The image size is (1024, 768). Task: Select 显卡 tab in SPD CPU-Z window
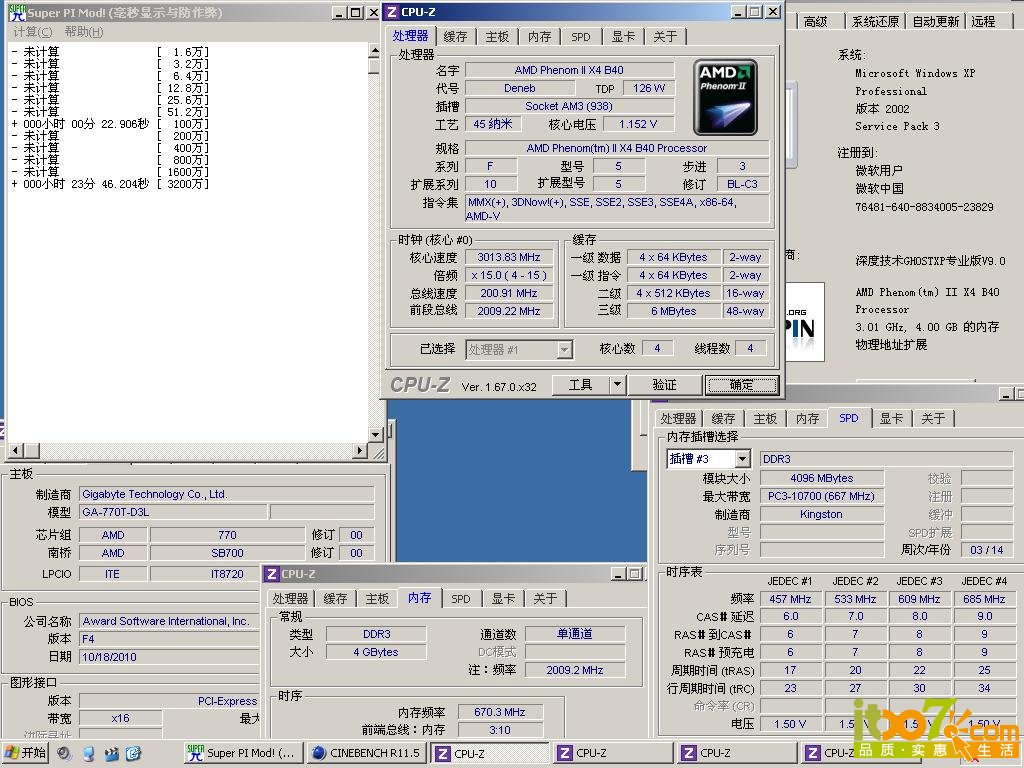(891, 419)
